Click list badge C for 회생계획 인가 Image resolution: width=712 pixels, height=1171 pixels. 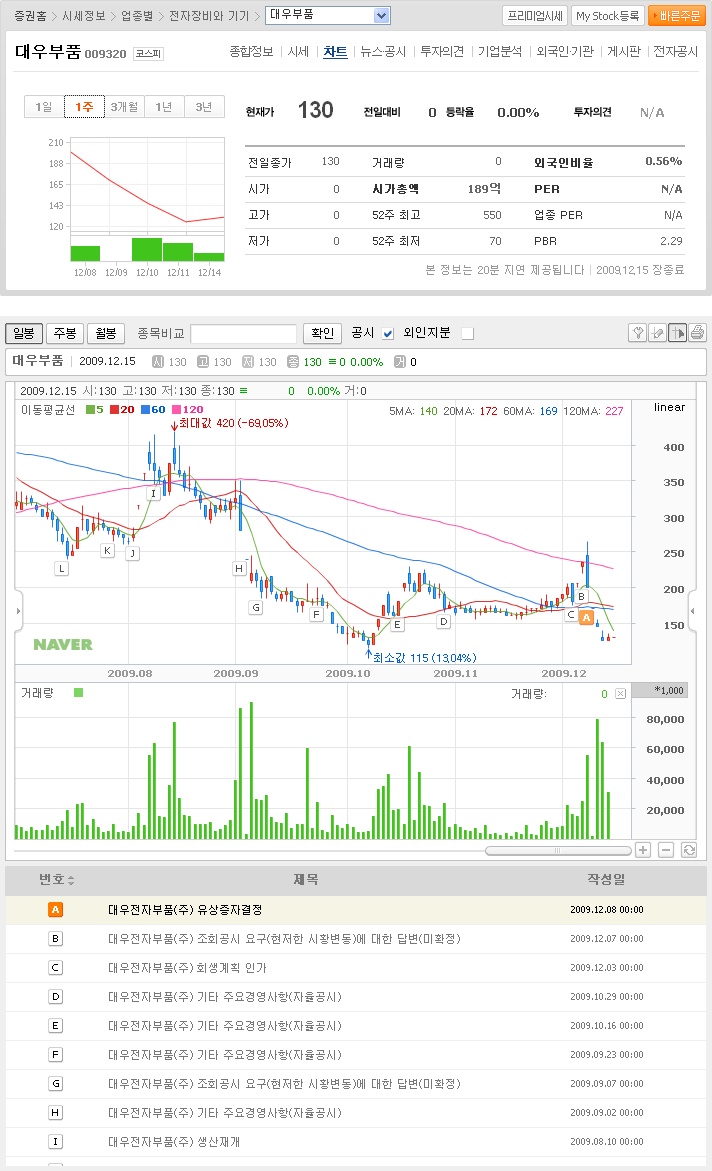[55, 968]
